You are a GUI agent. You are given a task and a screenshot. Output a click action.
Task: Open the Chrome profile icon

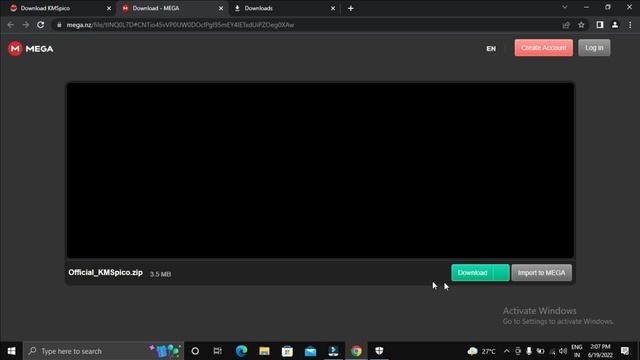615,25
